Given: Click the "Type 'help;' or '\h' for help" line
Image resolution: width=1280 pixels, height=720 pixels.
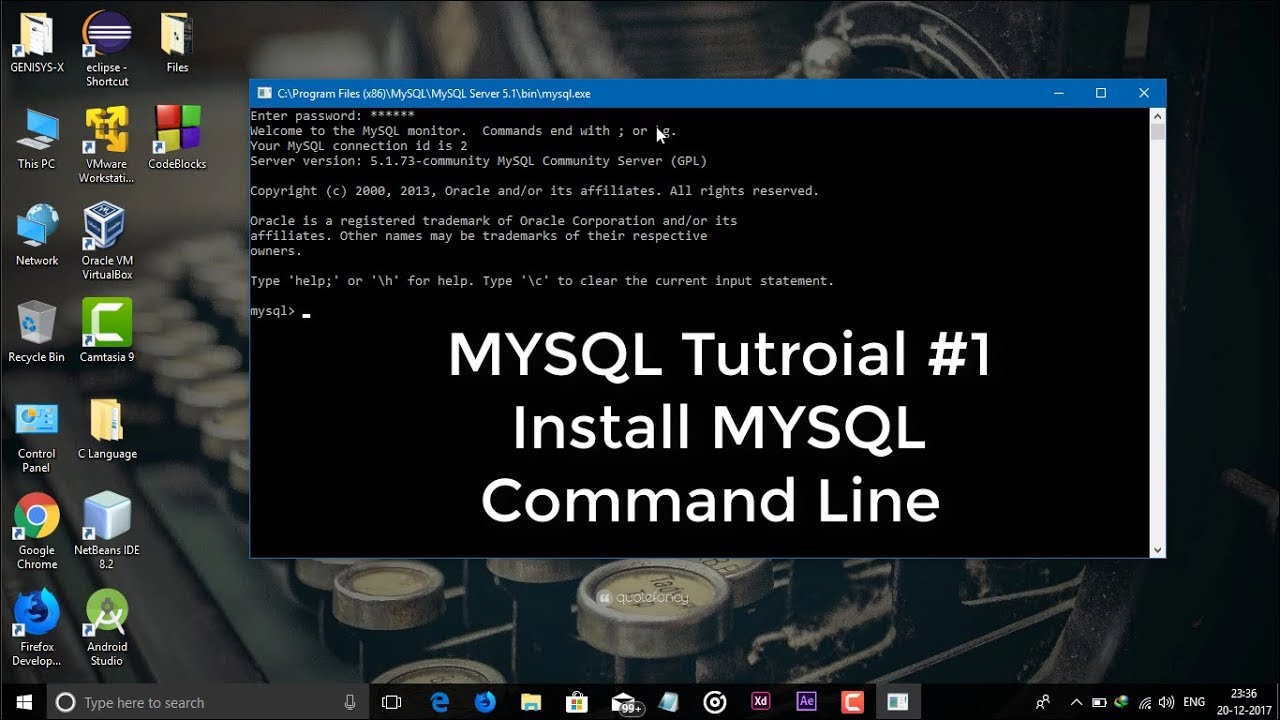Looking at the screenshot, I should (542, 281).
